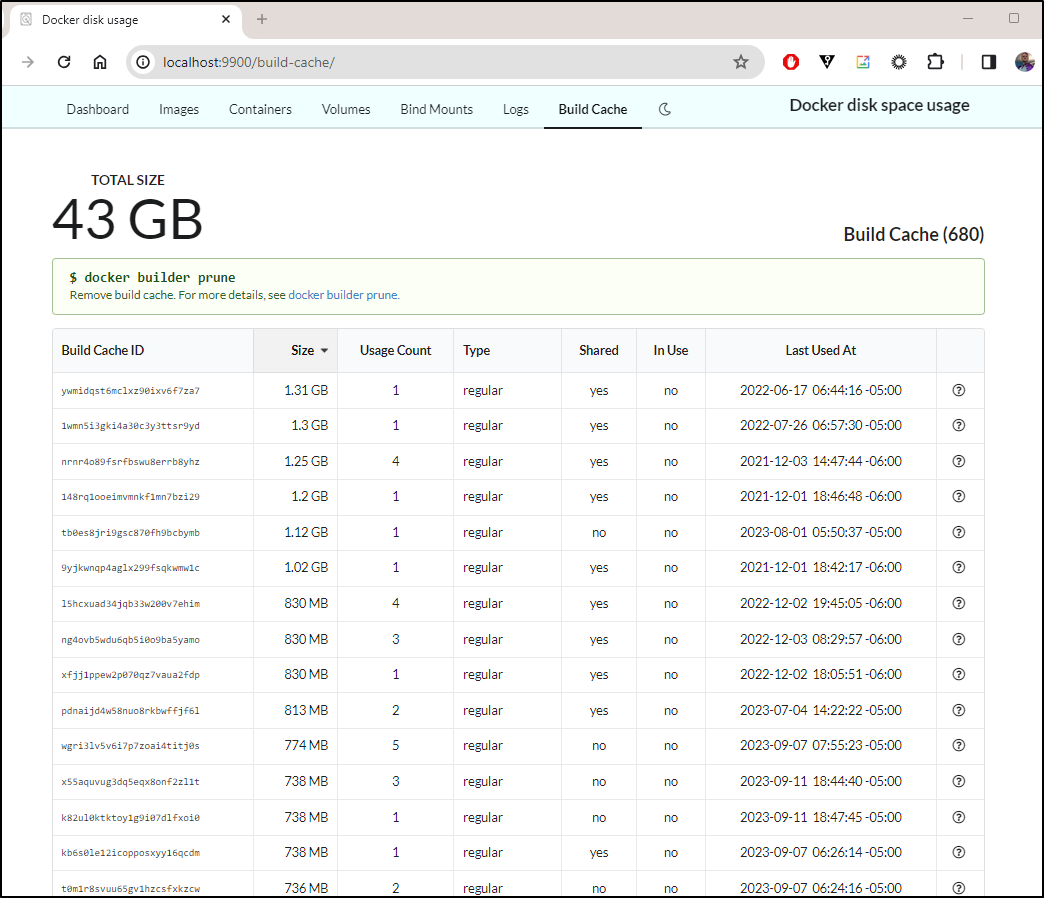
Task: Click the "43 GB" total size value
Action: coord(127,220)
